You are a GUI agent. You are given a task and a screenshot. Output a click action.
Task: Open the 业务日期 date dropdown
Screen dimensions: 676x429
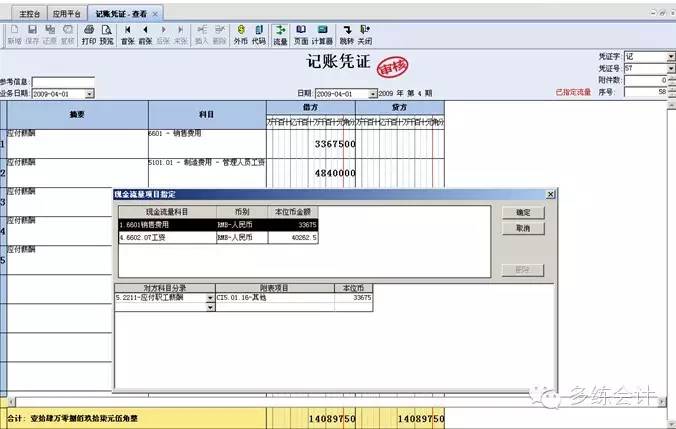(x=89, y=94)
